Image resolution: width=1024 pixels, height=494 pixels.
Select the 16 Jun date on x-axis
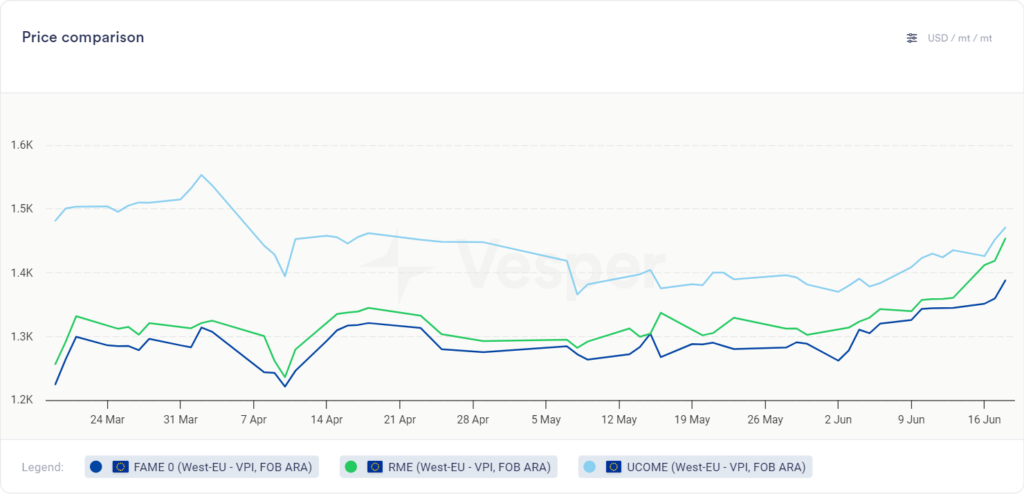pyautogui.click(x=985, y=419)
